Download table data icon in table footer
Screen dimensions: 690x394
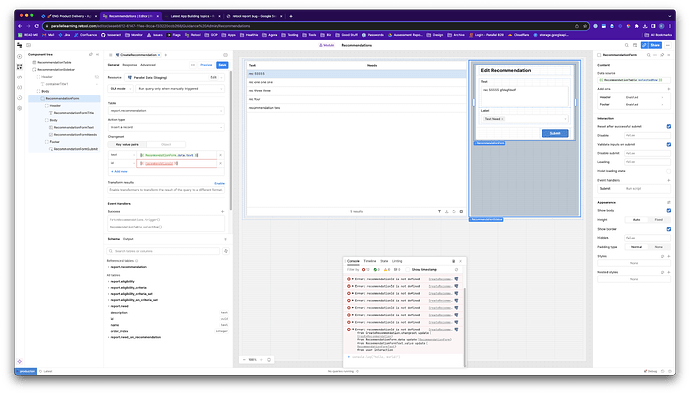coord(447,211)
